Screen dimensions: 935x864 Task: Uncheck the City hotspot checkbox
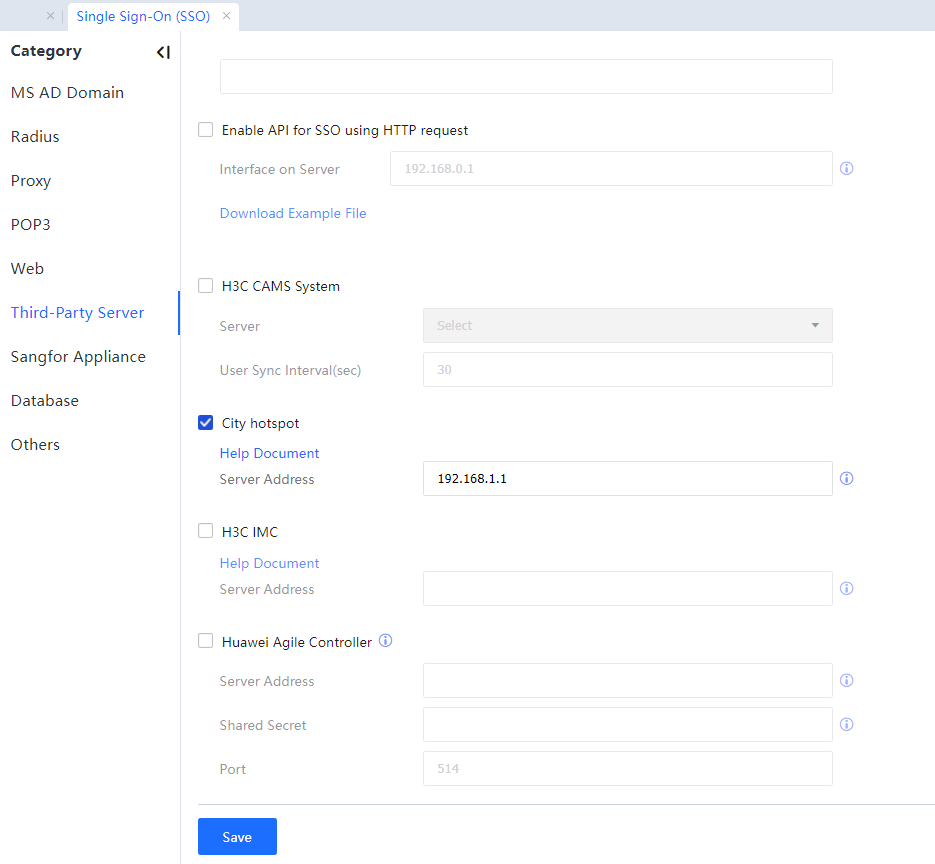[206, 423]
